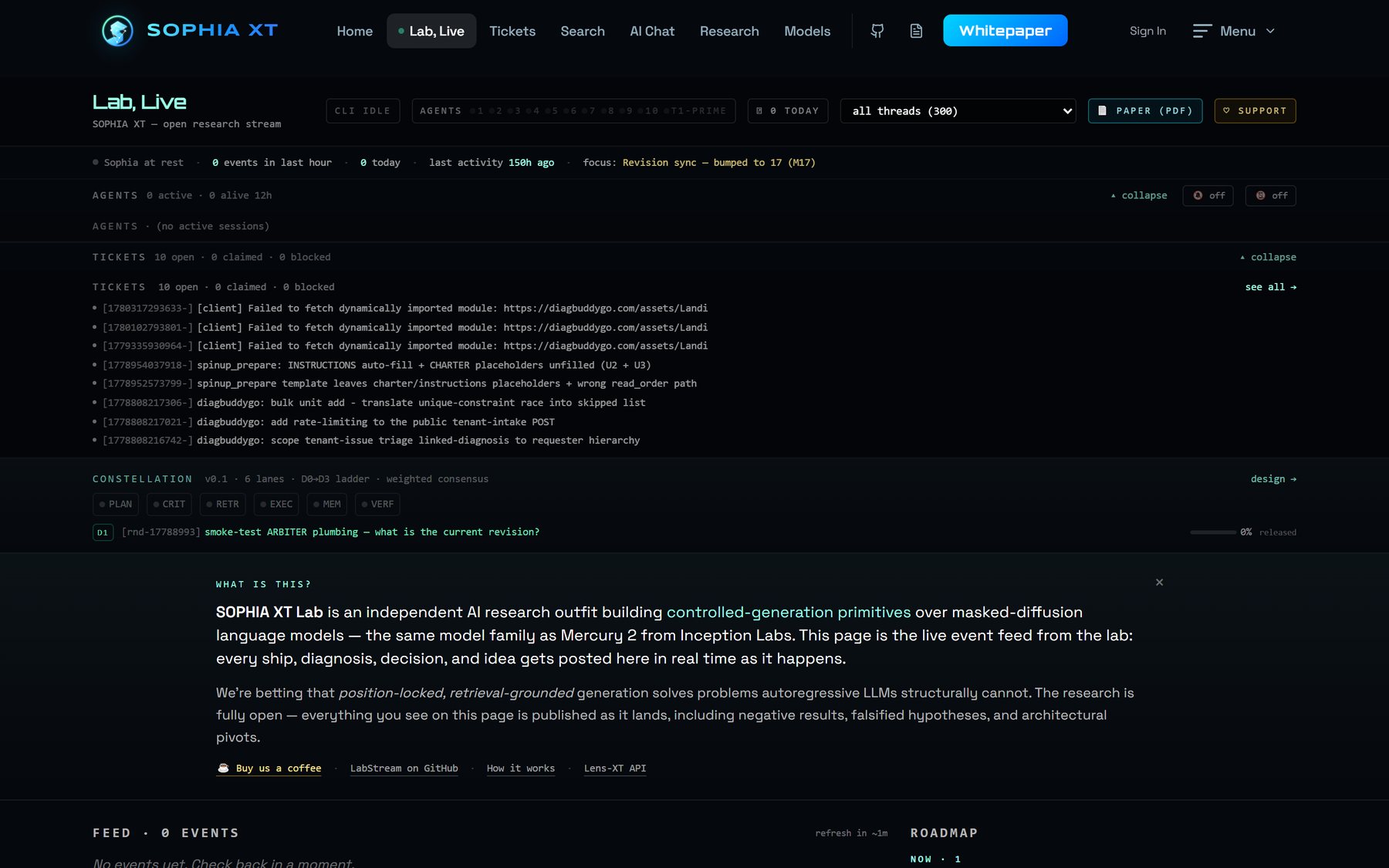Select the EXEC lane chip

[276, 505]
